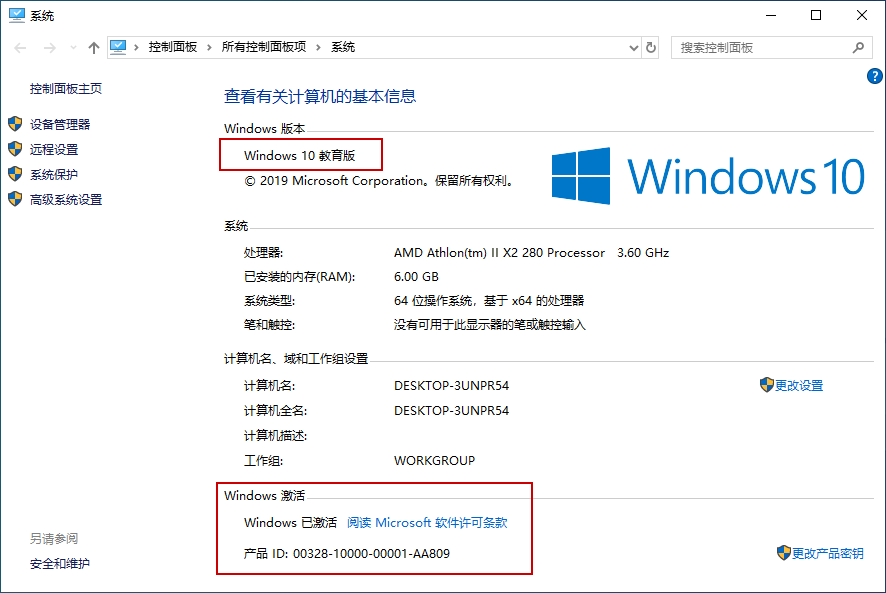Expand chevron after 所有控制面板项 breadcrumb
Image resolution: width=886 pixels, height=593 pixels.
(x=318, y=47)
